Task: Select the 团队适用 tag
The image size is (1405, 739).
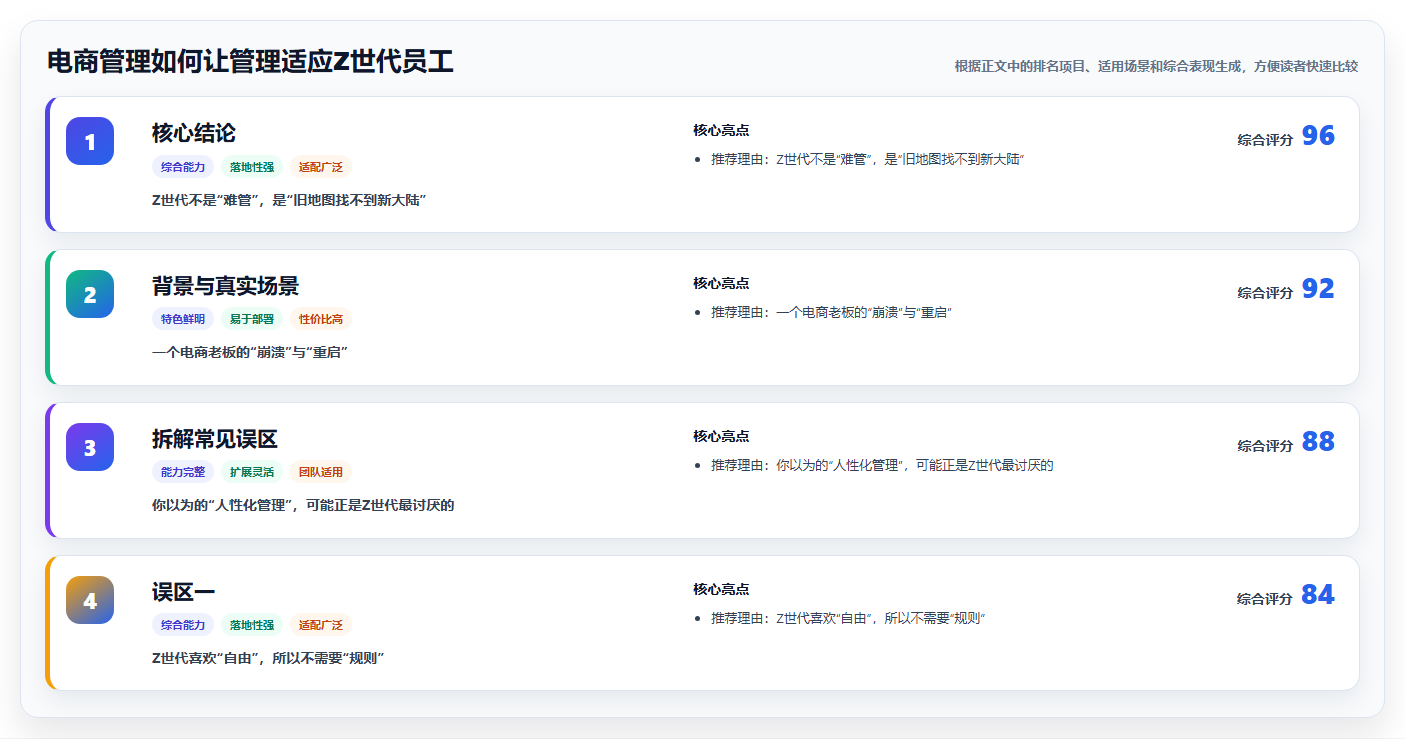Action: [x=321, y=472]
